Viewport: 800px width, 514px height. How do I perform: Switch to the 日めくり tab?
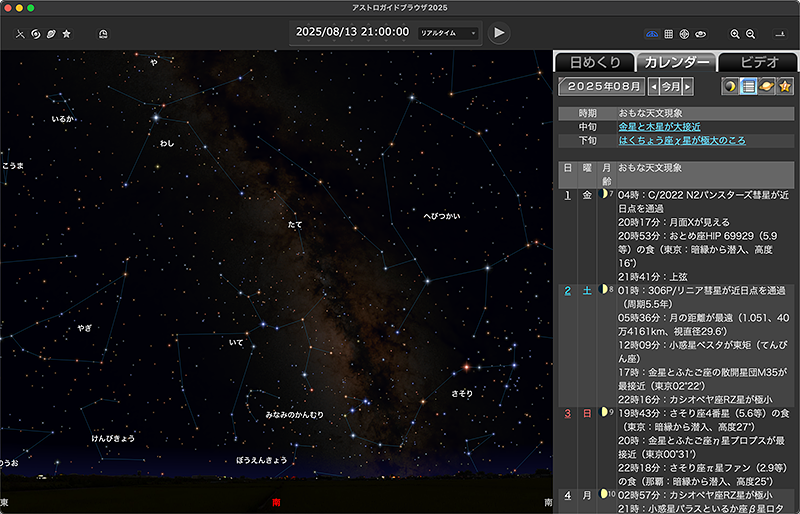pyautogui.click(x=594, y=62)
